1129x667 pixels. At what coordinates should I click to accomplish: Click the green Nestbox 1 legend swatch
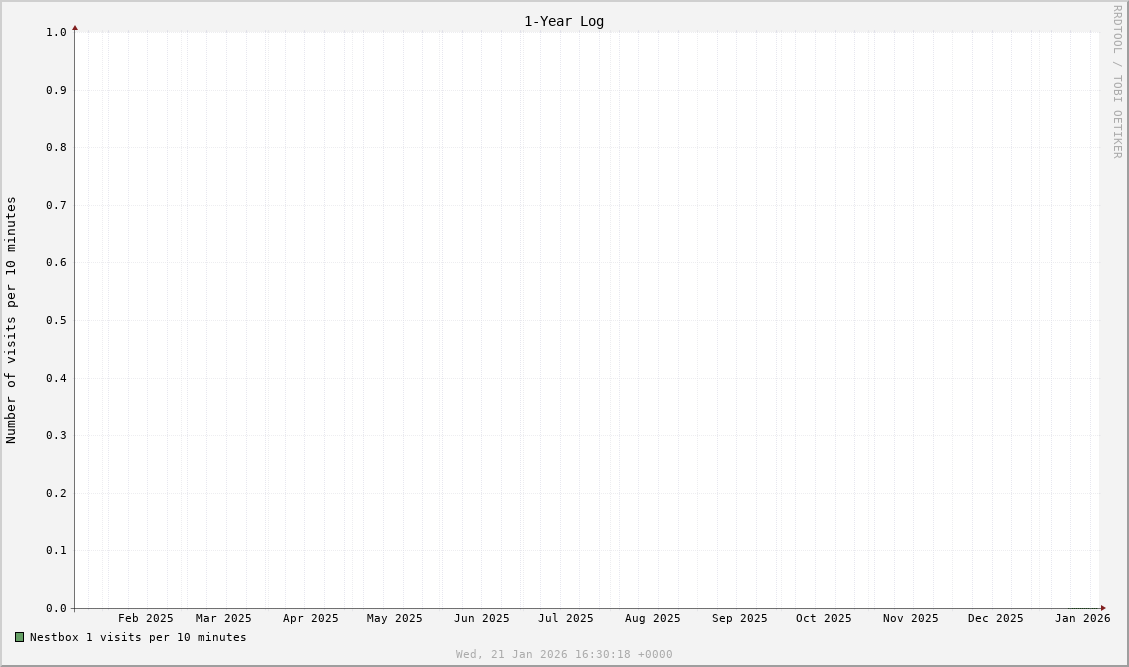(x=19, y=637)
